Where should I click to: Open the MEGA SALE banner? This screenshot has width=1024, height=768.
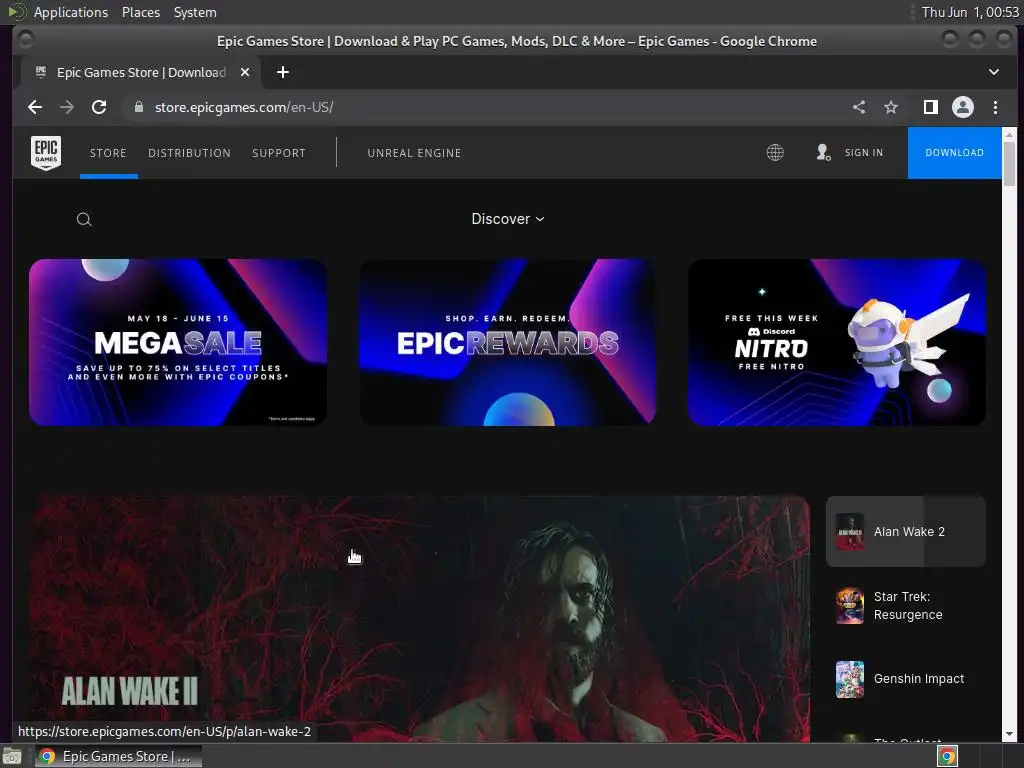coord(178,343)
